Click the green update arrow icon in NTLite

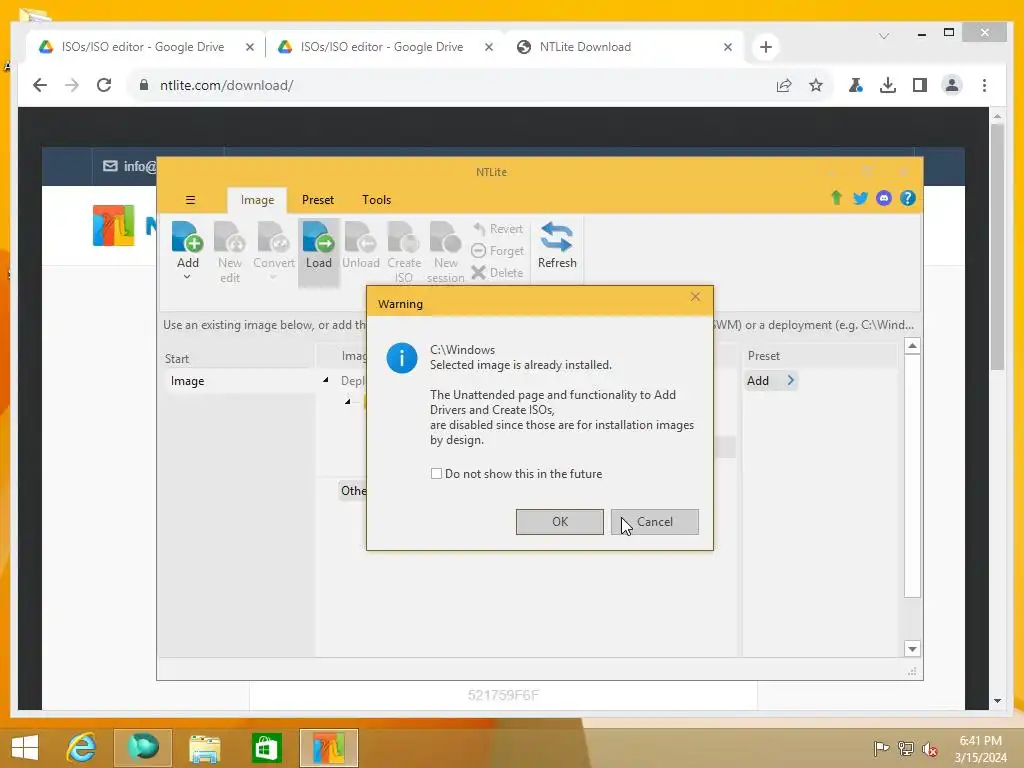(836, 198)
